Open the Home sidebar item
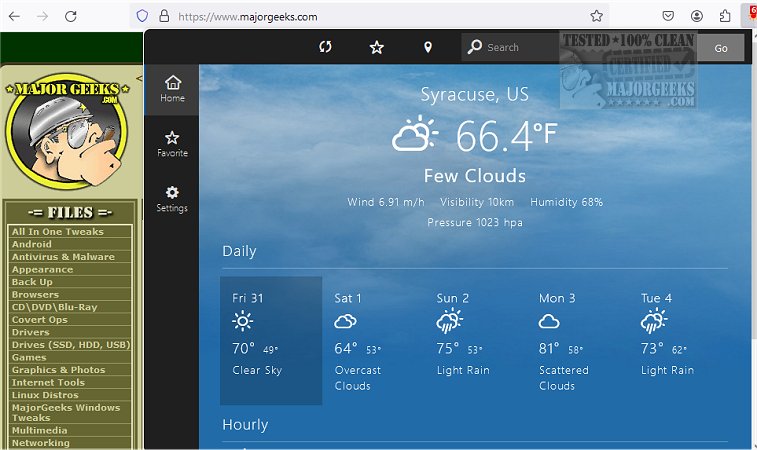The height and width of the screenshot is (450, 757). coord(172,88)
